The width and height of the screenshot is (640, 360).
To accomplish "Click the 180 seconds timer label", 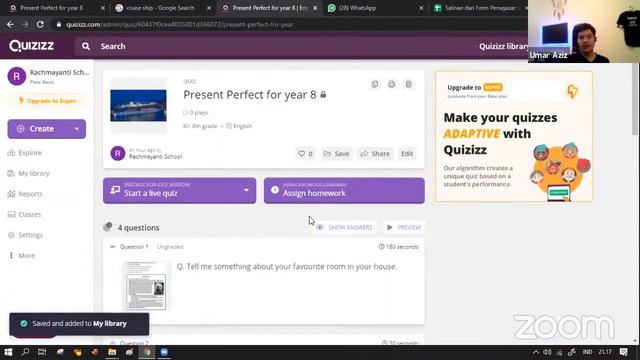I will [x=398, y=247].
